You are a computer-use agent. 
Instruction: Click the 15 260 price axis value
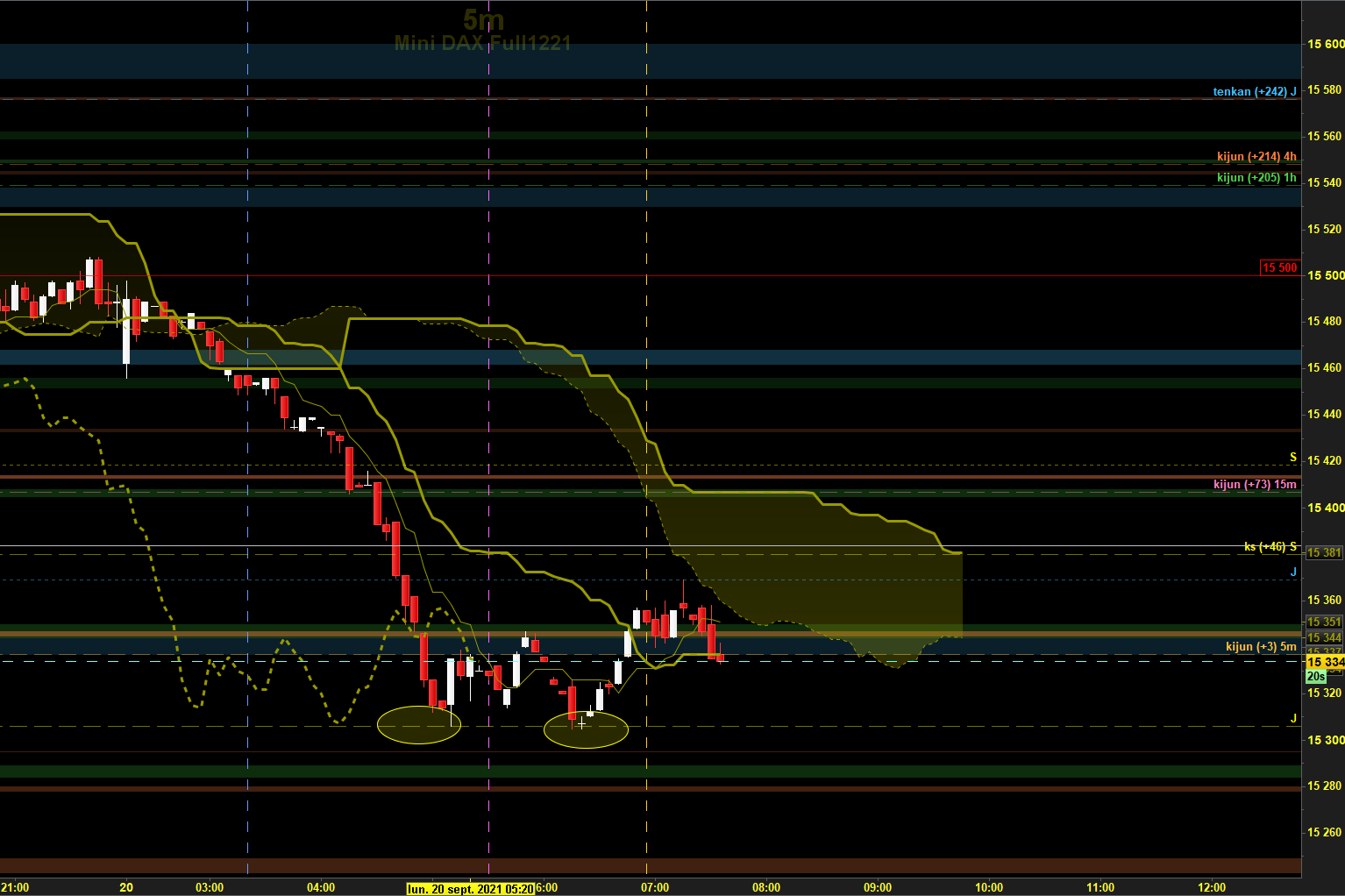[1325, 832]
